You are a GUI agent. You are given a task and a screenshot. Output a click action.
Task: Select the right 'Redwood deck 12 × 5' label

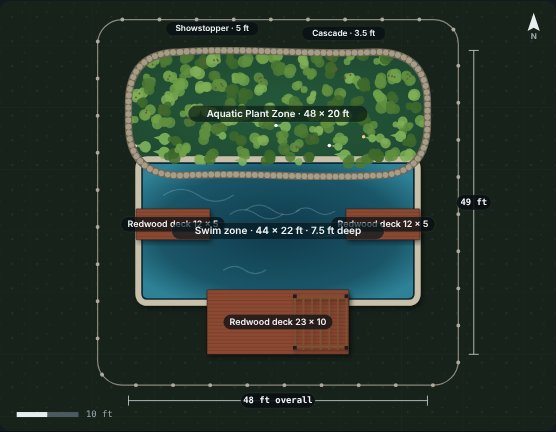click(383, 224)
